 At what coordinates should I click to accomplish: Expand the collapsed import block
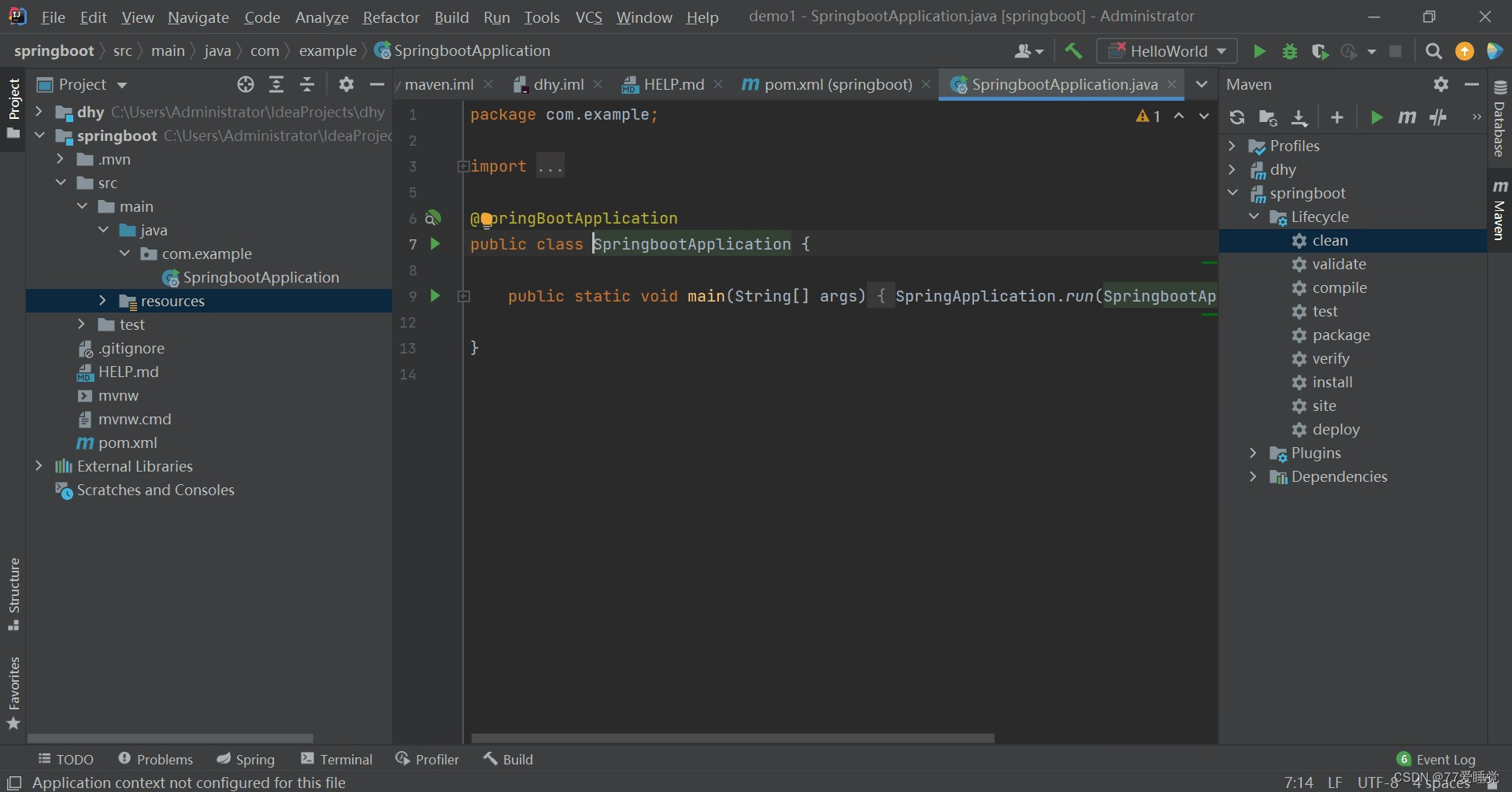coord(464,166)
